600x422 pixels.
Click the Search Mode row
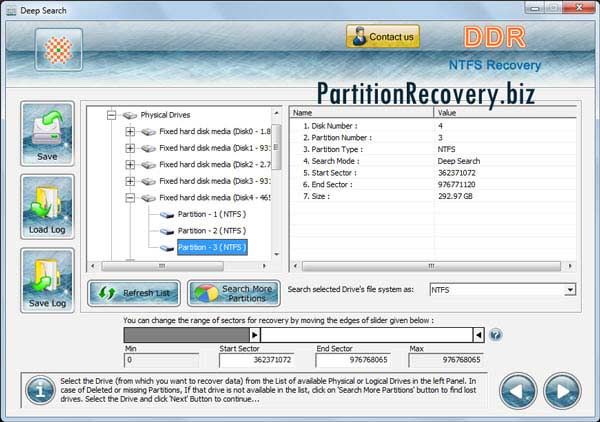[x=433, y=161]
